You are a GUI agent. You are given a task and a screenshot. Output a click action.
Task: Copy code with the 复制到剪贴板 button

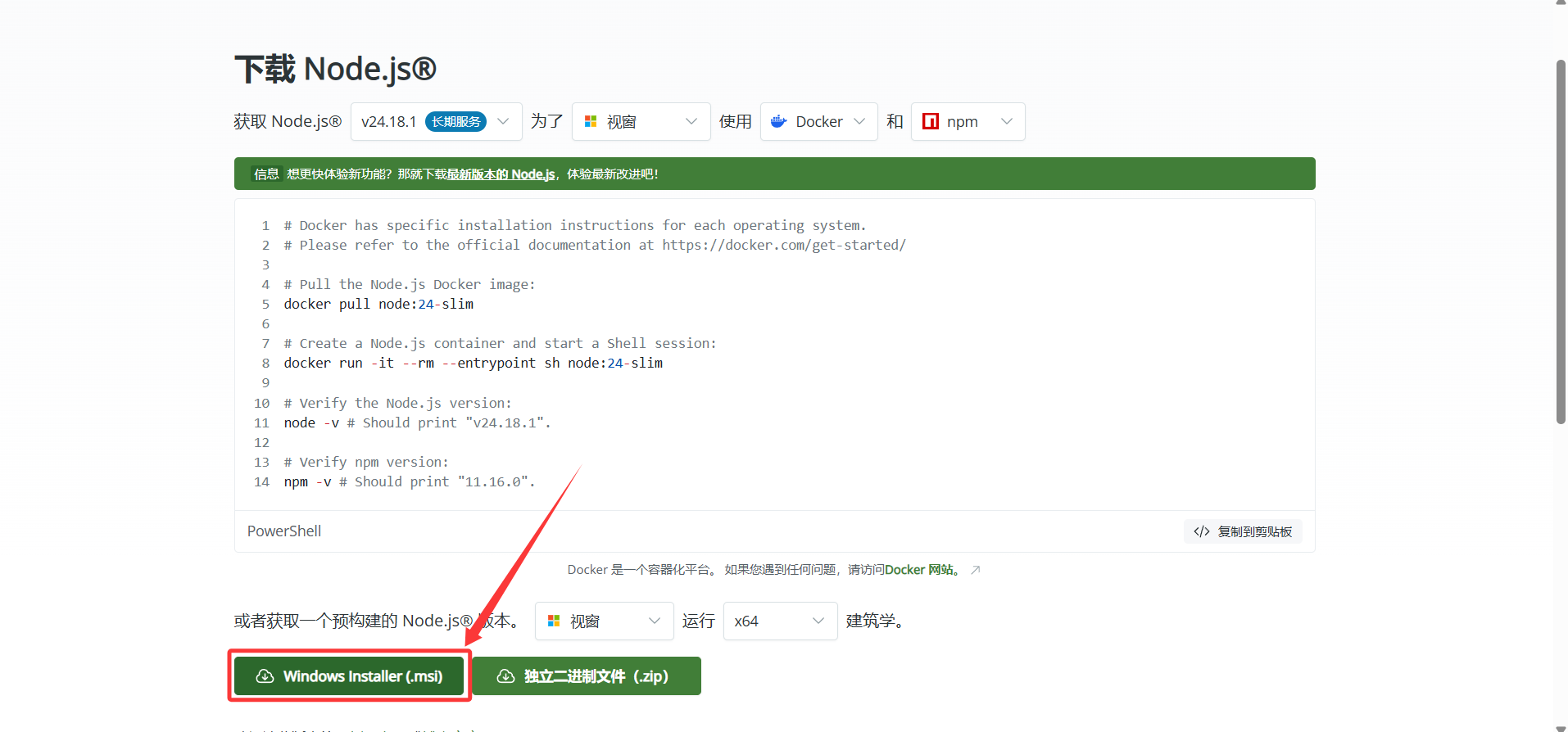pyautogui.click(x=1243, y=531)
